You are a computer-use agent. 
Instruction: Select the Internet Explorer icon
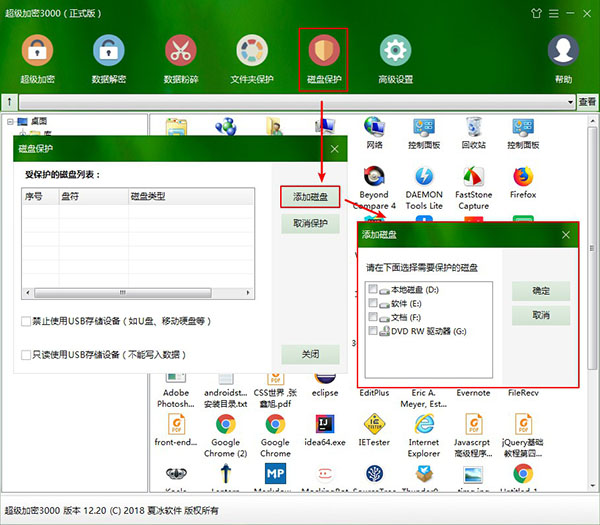tap(424, 436)
